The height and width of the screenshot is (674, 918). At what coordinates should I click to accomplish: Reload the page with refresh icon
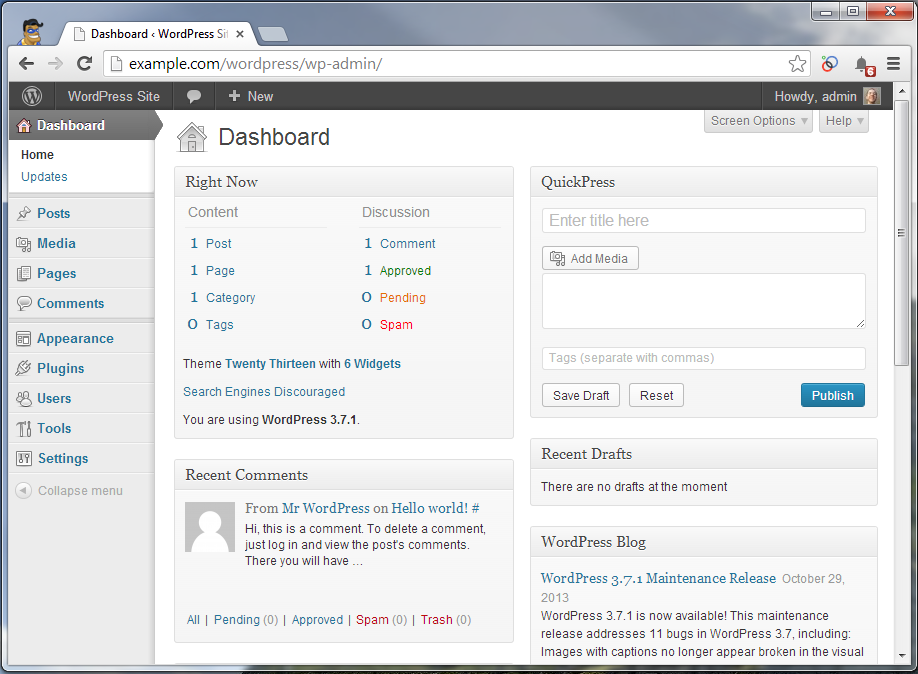tap(85, 63)
